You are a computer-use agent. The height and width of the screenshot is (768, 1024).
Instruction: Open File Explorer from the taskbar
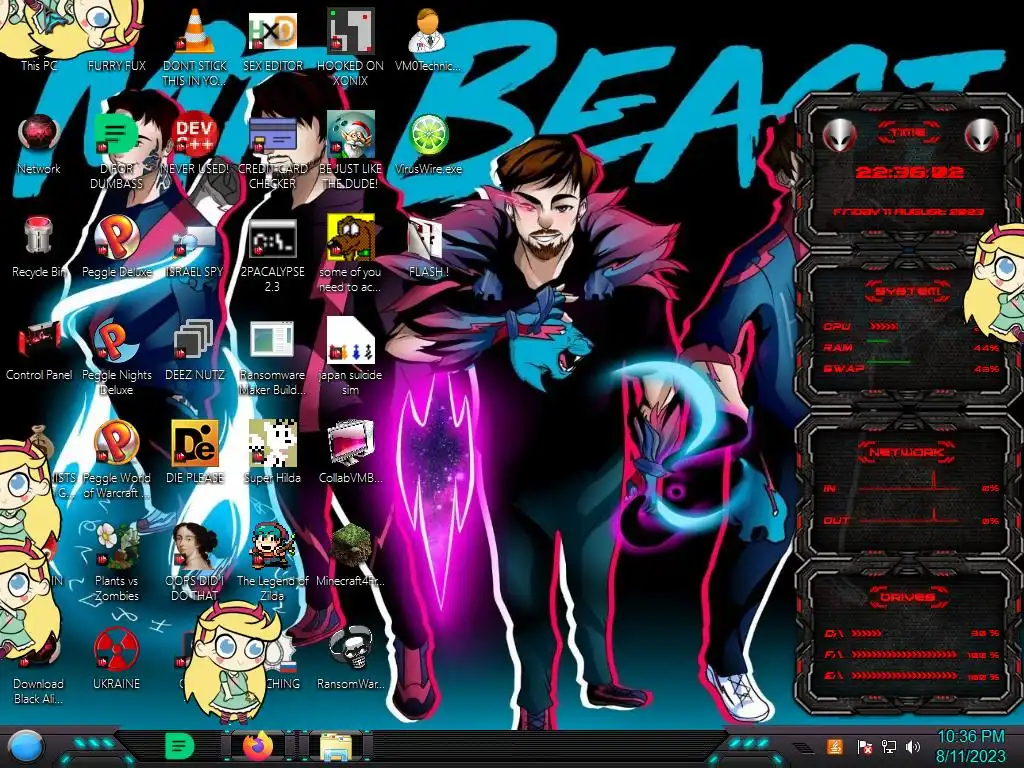coord(336,748)
